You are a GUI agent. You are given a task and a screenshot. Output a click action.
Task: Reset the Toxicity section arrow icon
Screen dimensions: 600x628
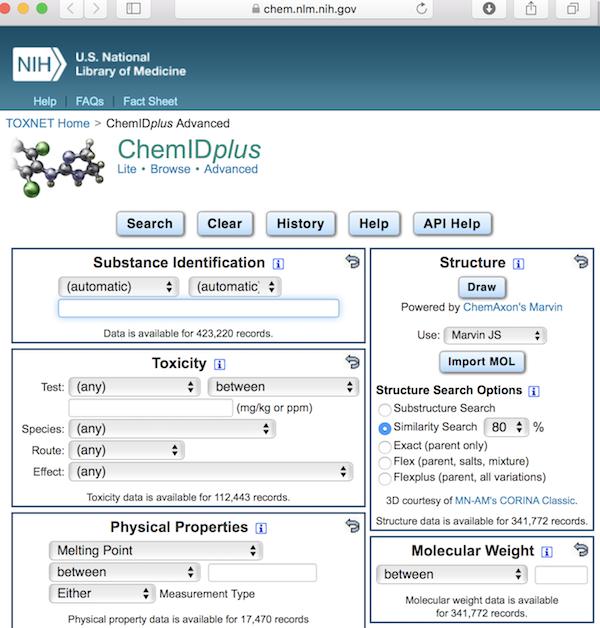click(352, 362)
